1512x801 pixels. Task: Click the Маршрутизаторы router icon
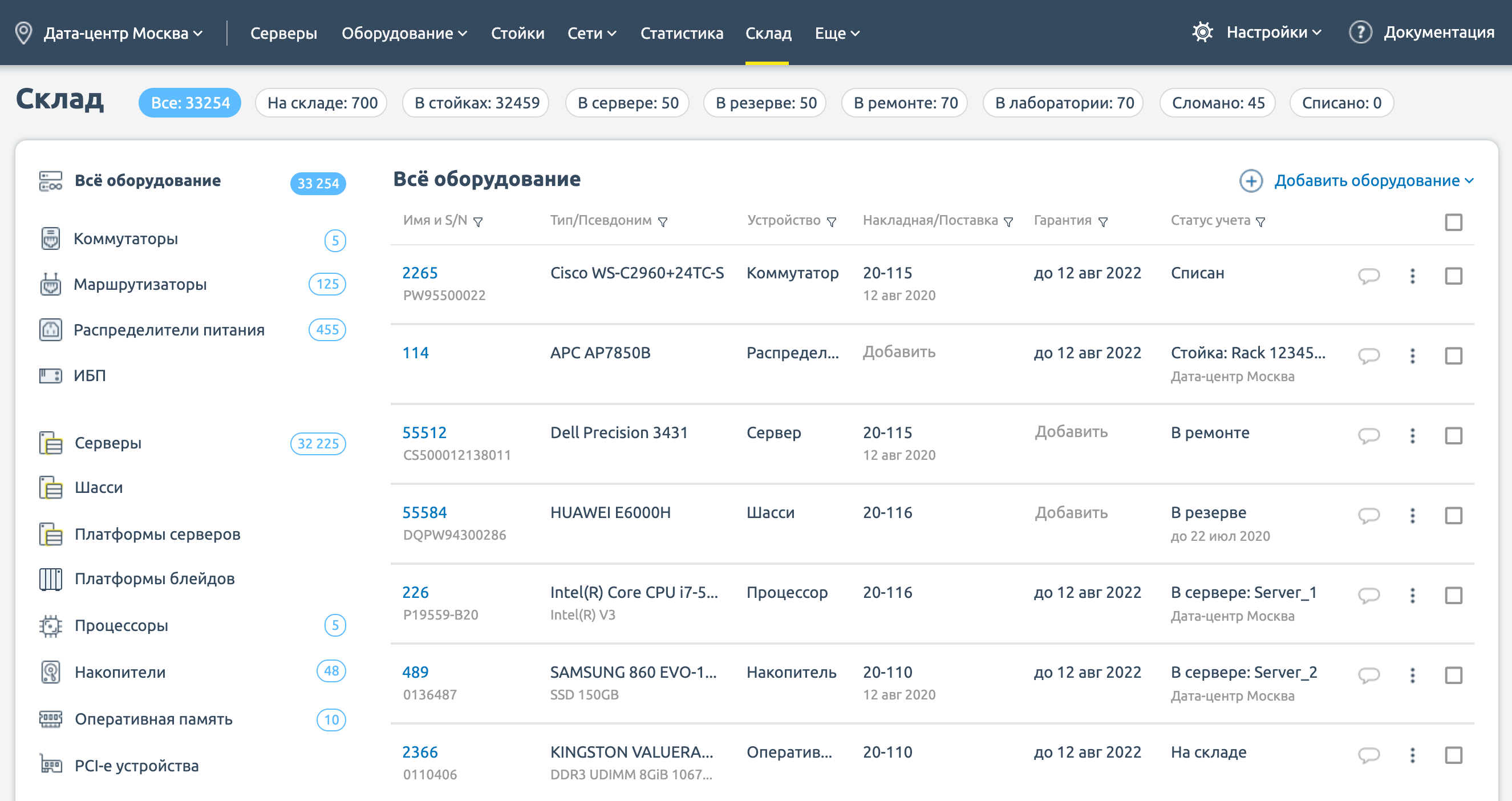51,284
